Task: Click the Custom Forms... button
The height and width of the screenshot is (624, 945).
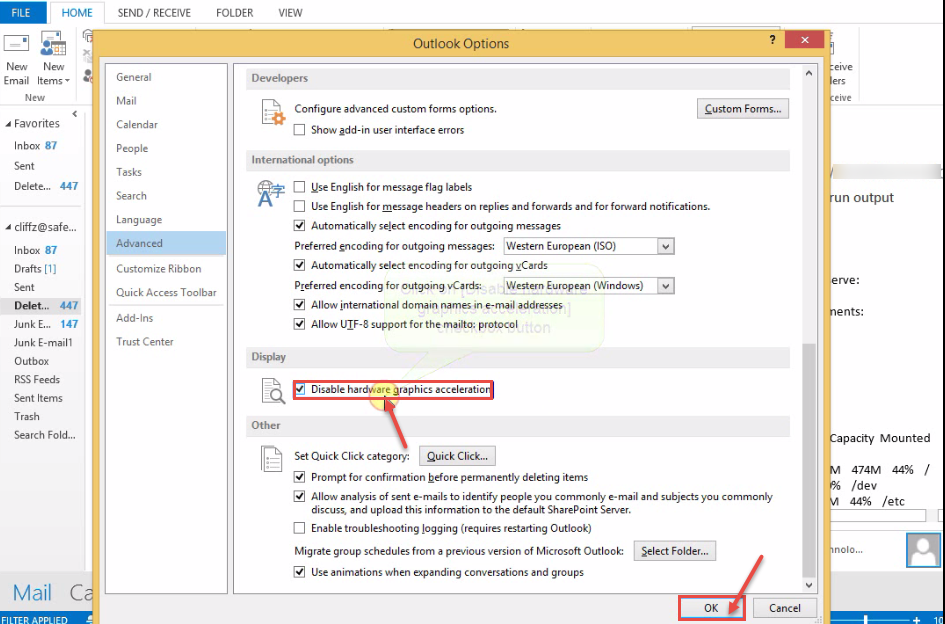Action: tap(742, 109)
